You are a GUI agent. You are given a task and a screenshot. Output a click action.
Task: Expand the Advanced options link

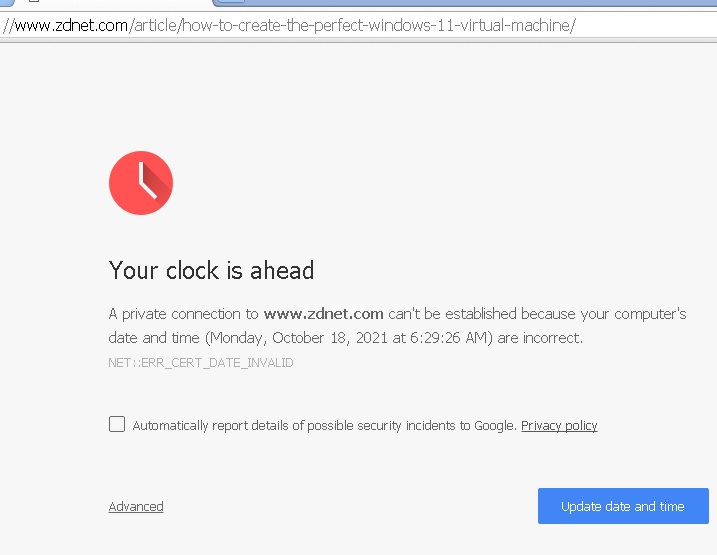[136, 507]
